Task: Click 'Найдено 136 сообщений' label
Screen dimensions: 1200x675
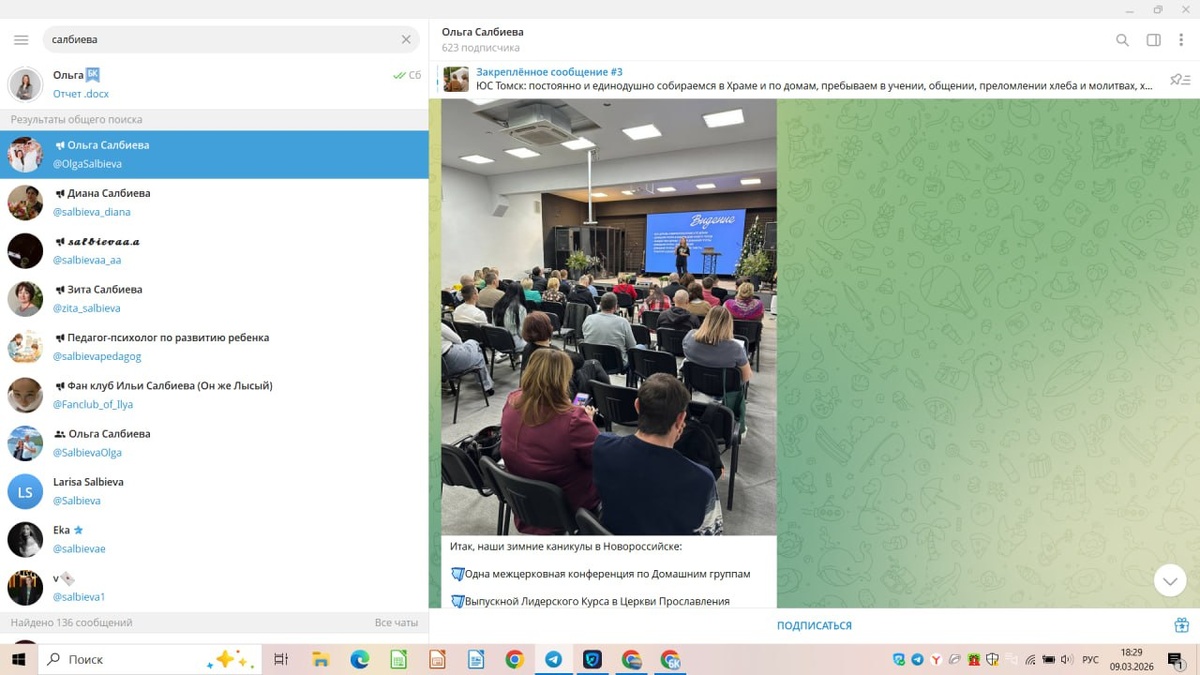Action: (71, 623)
